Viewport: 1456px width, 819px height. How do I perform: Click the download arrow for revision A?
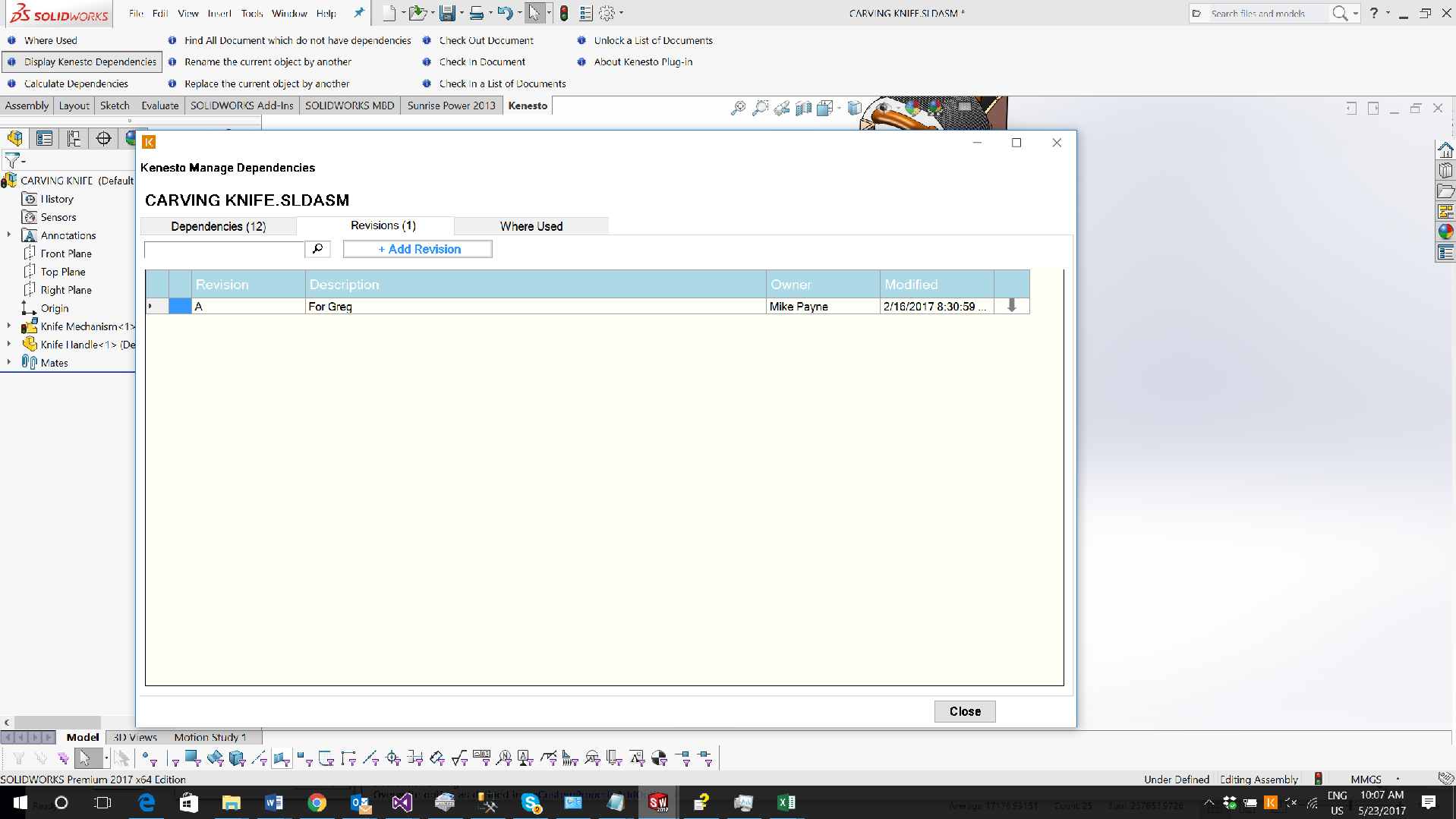[x=1011, y=306]
